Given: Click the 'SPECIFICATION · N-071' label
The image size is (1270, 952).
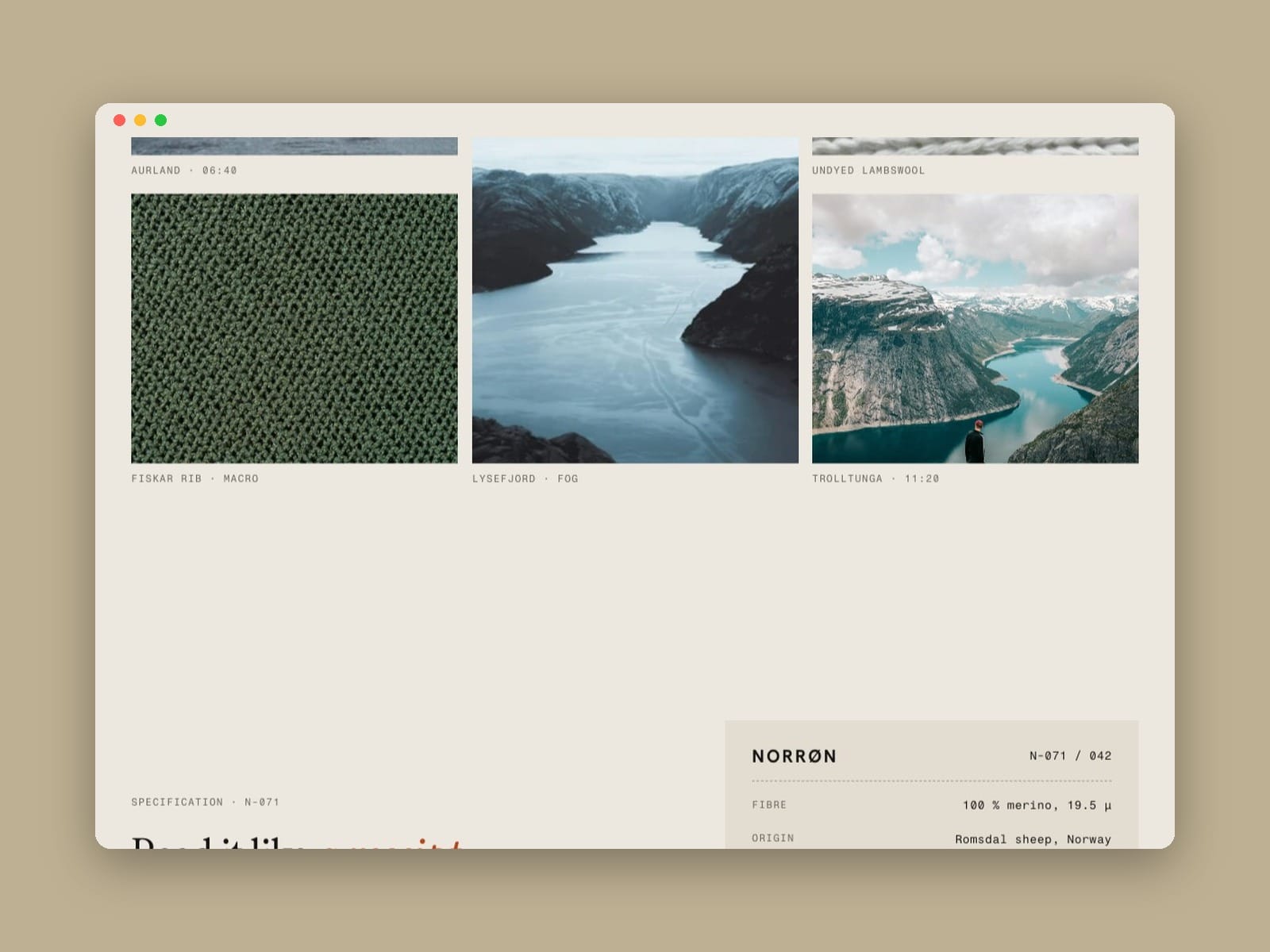Looking at the screenshot, I should click(x=205, y=802).
